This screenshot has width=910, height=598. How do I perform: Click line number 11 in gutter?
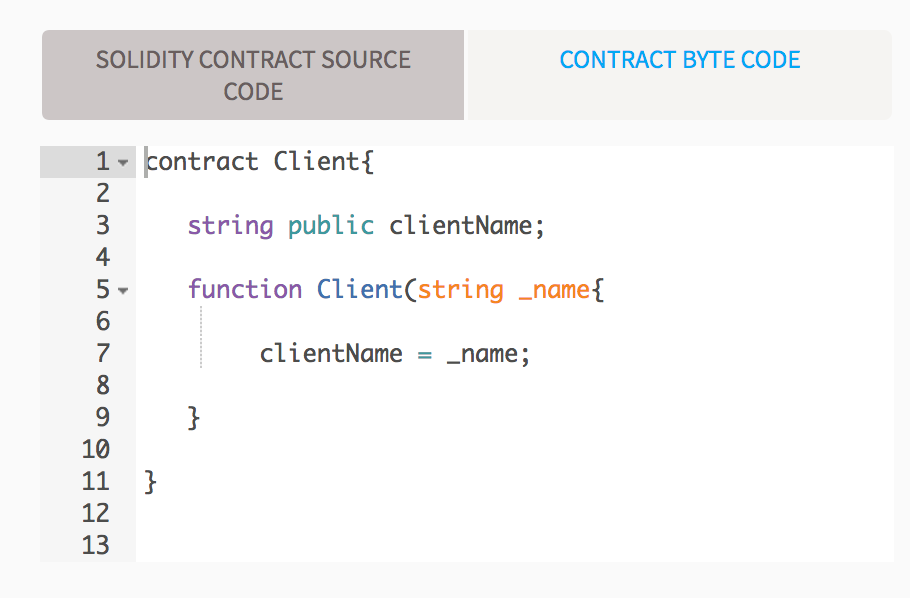pyautogui.click(x=95, y=482)
